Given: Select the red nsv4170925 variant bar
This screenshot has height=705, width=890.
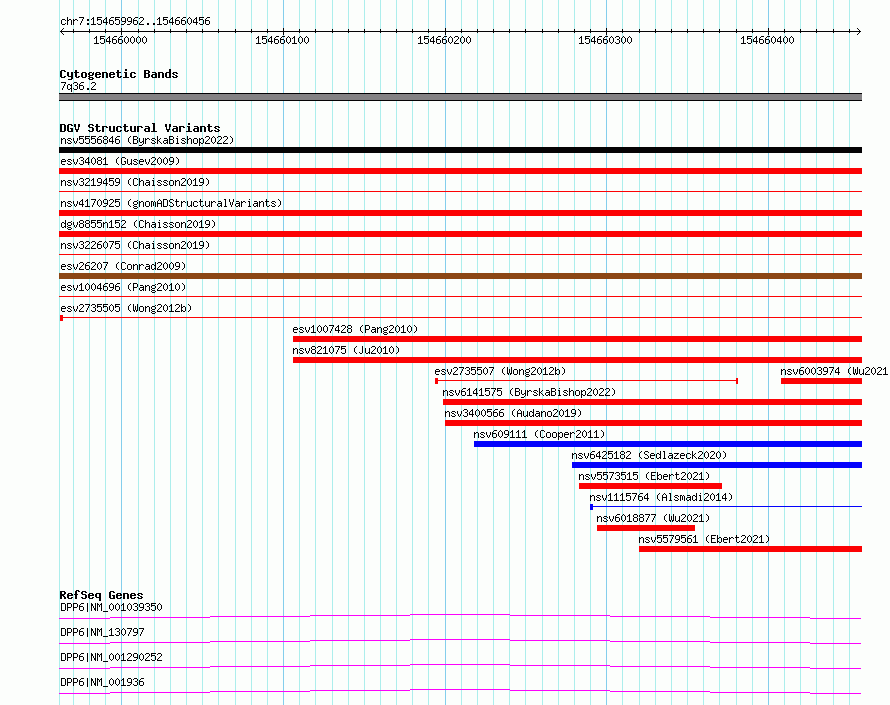Looking at the screenshot, I should coord(460,213).
